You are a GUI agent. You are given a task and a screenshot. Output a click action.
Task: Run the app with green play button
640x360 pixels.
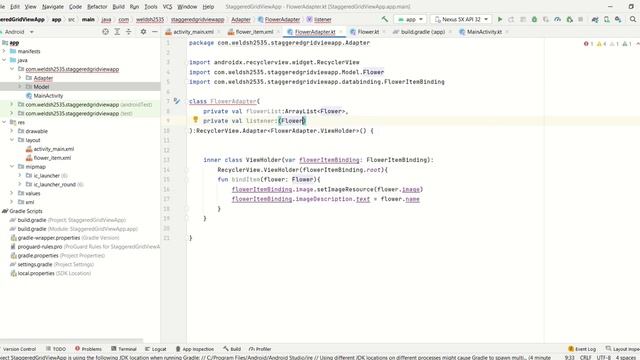click(x=500, y=19)
